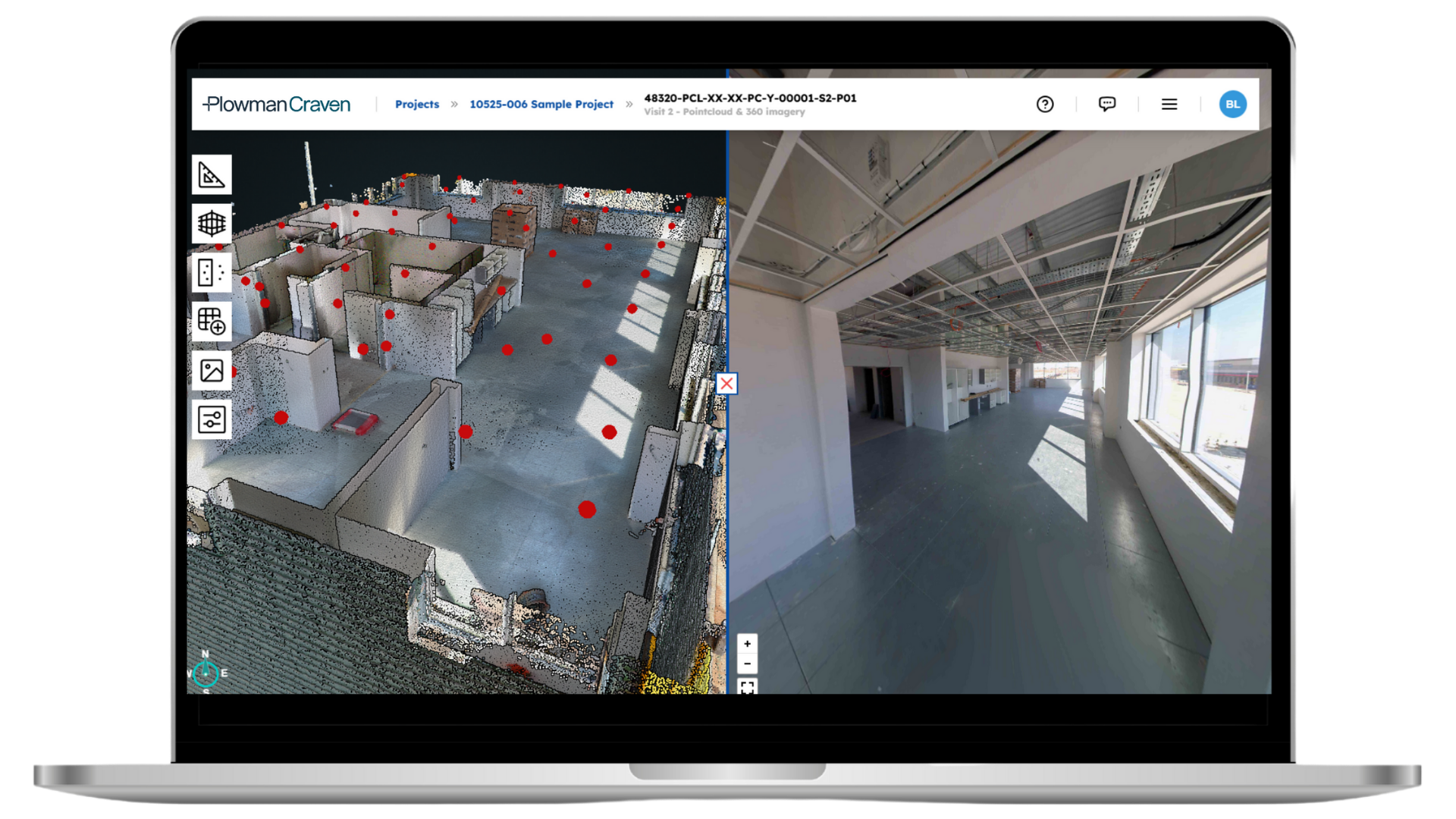The image size is (1456, 819).
Task: Open the point cloud clipping tool
Action: point(212,272)
